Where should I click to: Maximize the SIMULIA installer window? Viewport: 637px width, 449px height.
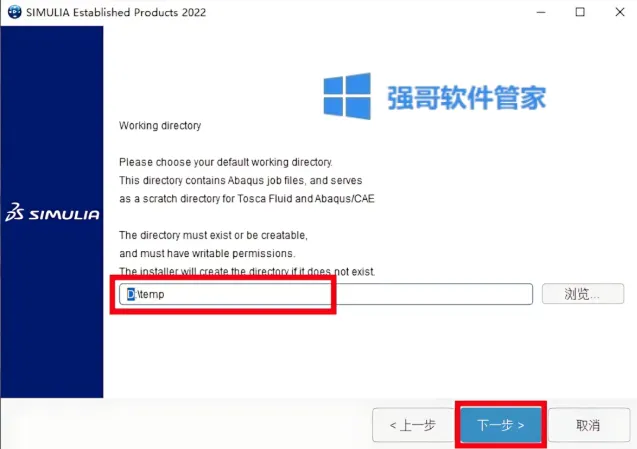click(x=580, y=12)
